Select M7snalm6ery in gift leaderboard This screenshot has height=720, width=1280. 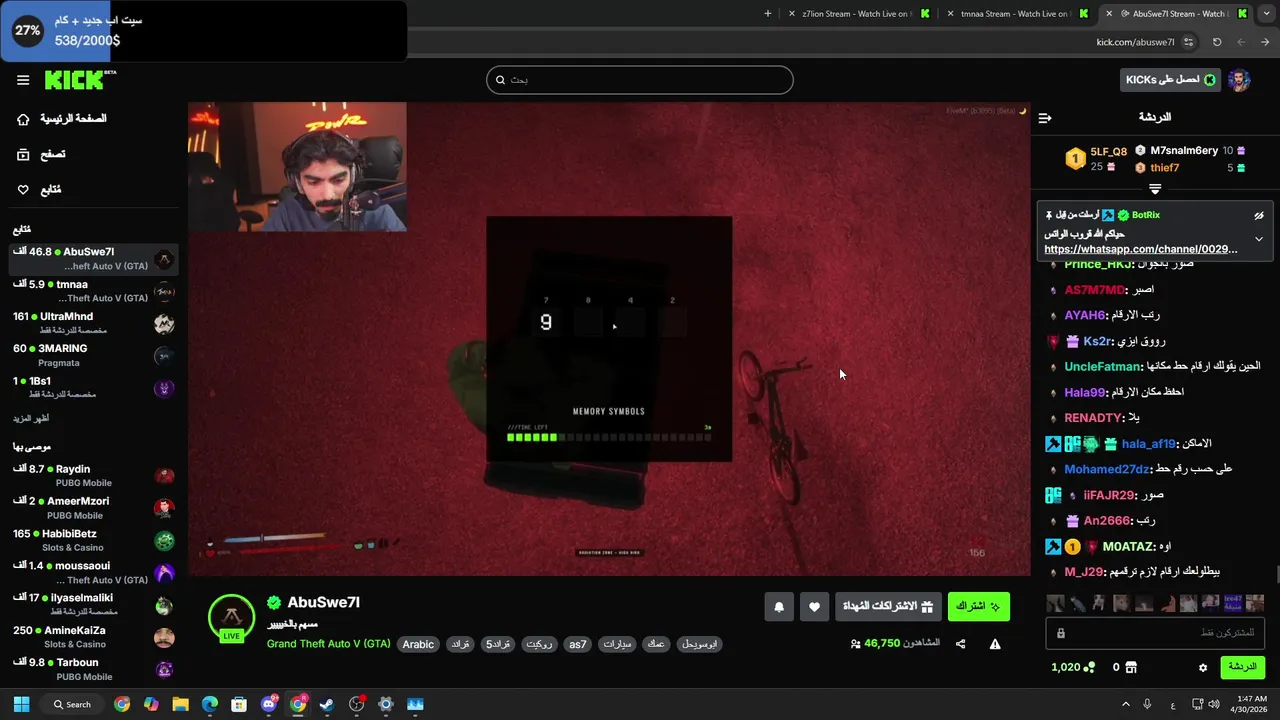click(x=1184, y=151)
